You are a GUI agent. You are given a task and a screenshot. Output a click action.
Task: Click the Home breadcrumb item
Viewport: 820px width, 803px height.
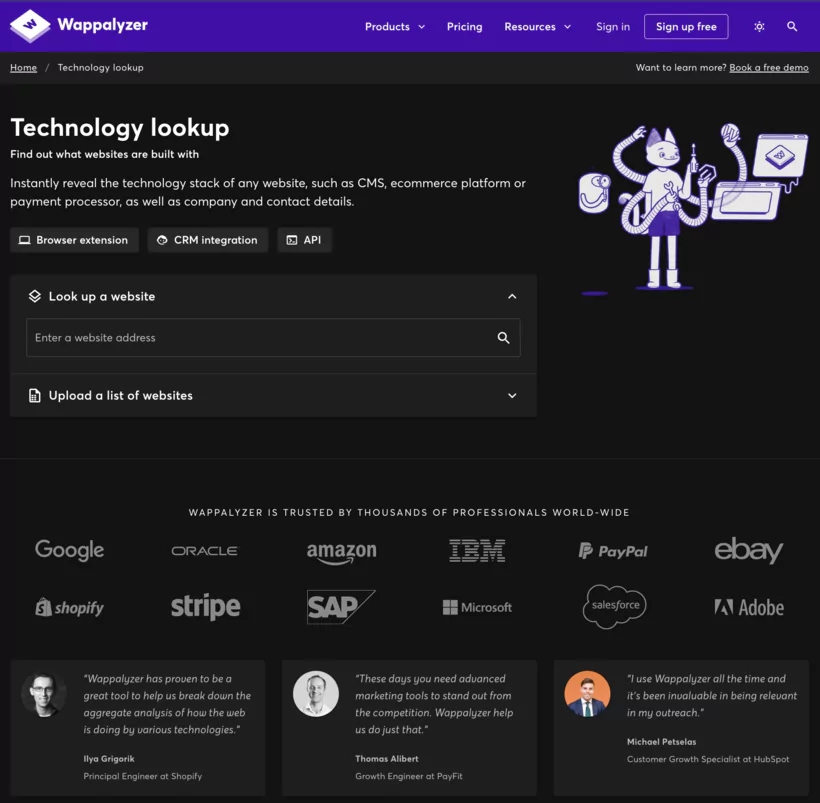tap(23, 67)
